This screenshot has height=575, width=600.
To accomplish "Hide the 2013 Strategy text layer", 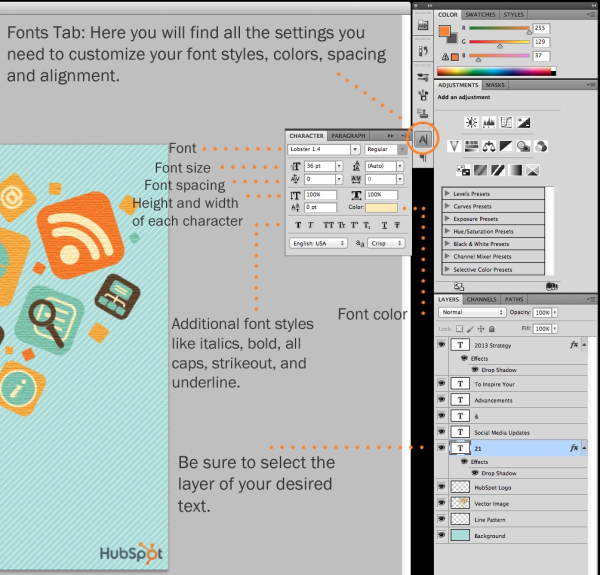I will tap(441, 345).
